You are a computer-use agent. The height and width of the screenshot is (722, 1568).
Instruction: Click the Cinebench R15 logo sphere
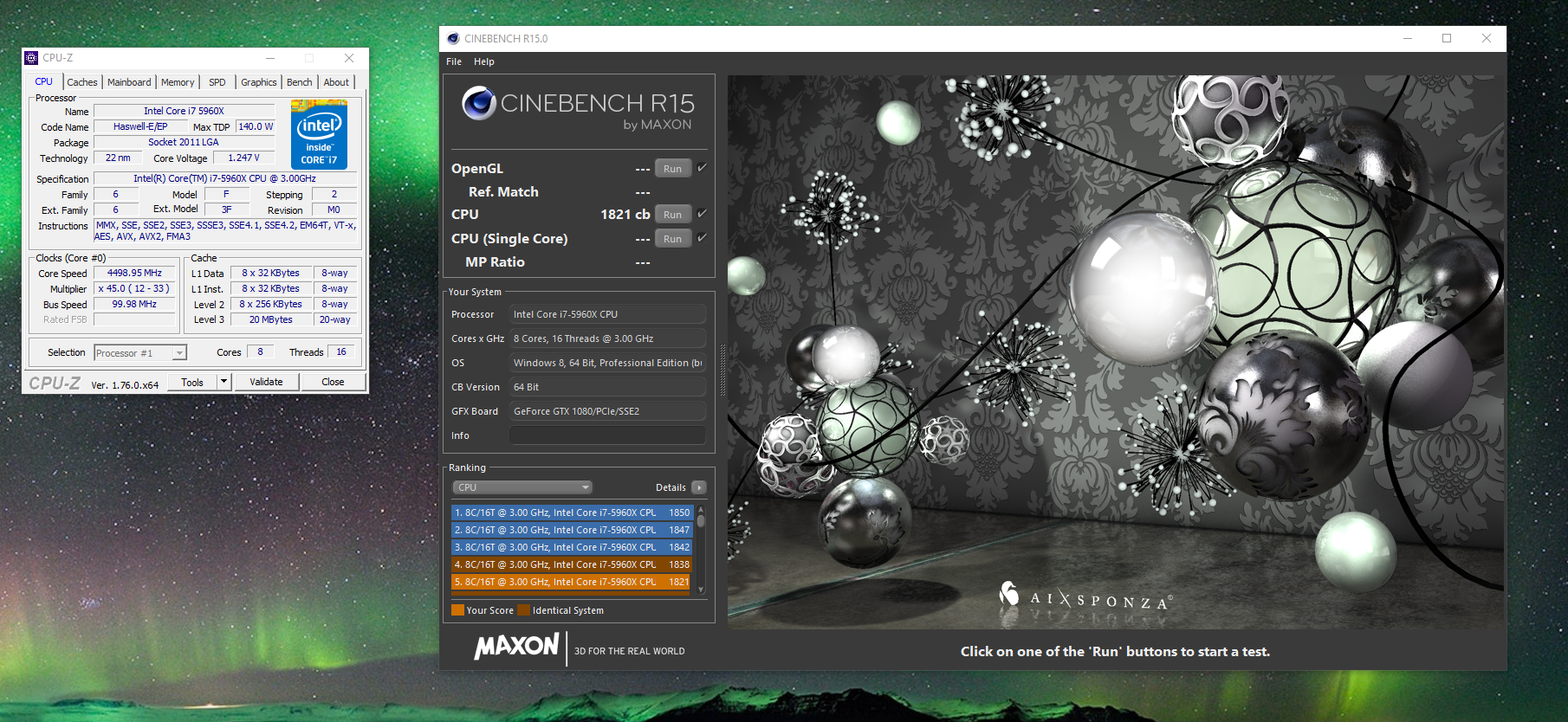479,103
